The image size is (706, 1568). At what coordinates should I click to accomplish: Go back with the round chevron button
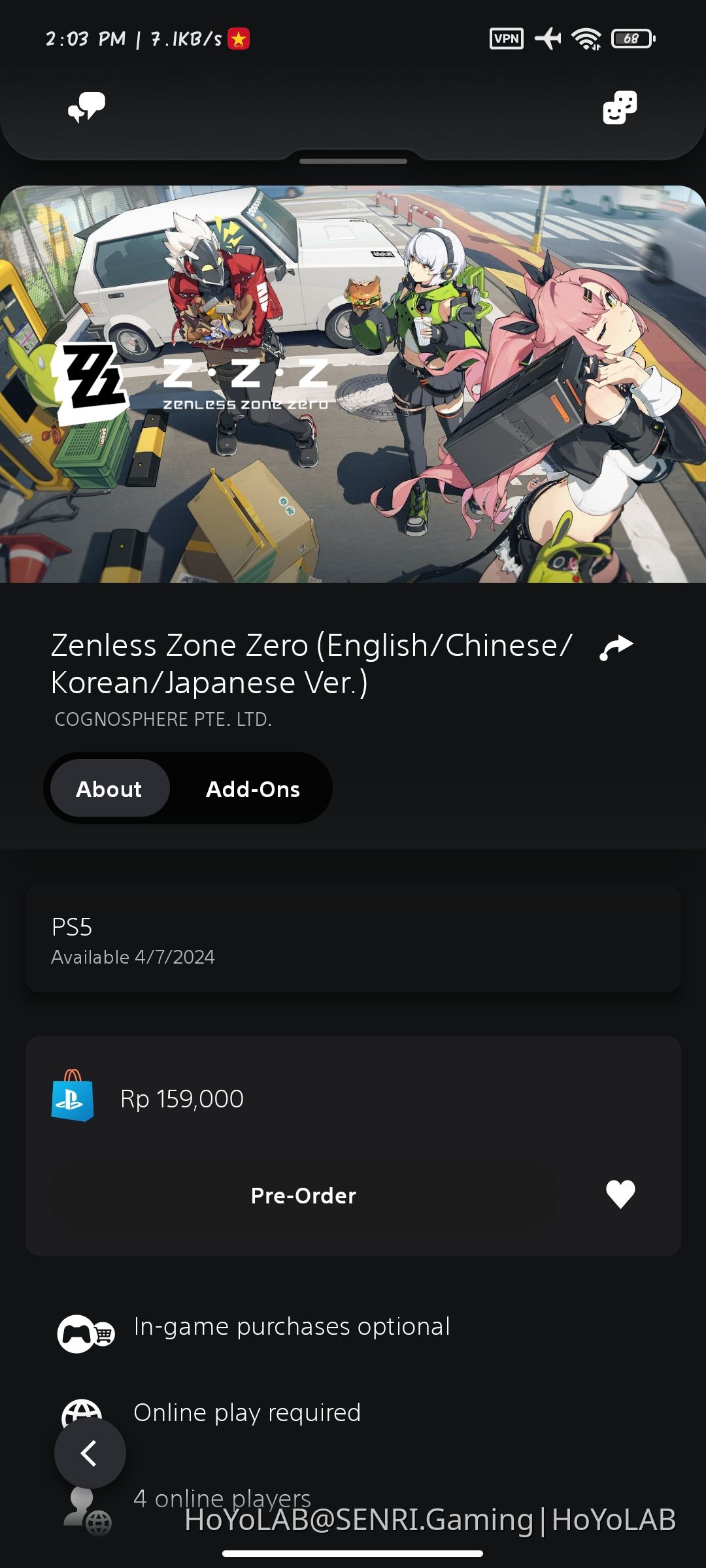coord(90,1453)
